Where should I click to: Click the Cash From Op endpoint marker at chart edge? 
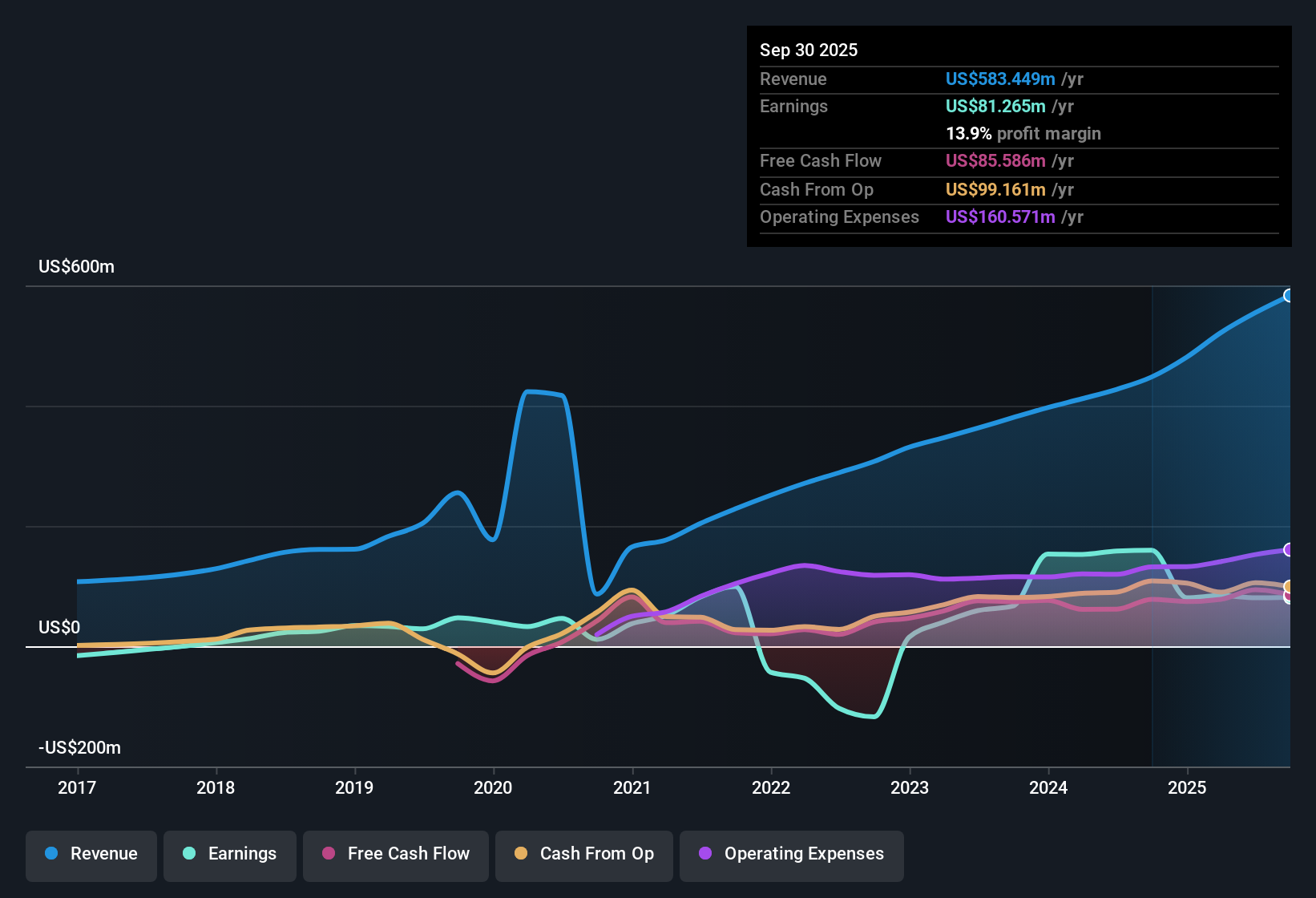click(x=1288, y=588)
